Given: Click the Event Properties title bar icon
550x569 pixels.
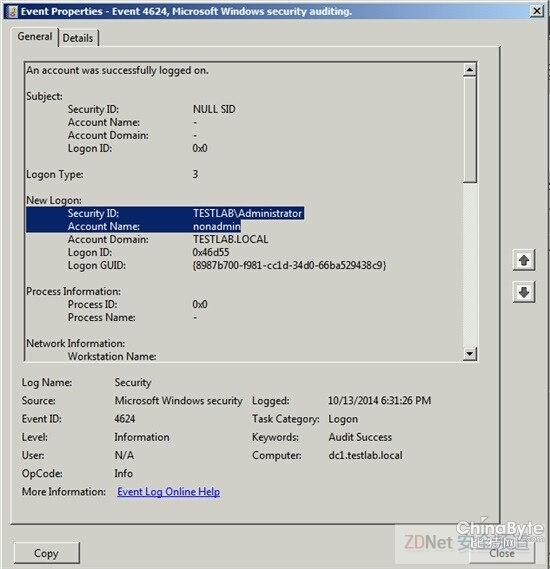Looking at the screenshot, I should (13, 12).
